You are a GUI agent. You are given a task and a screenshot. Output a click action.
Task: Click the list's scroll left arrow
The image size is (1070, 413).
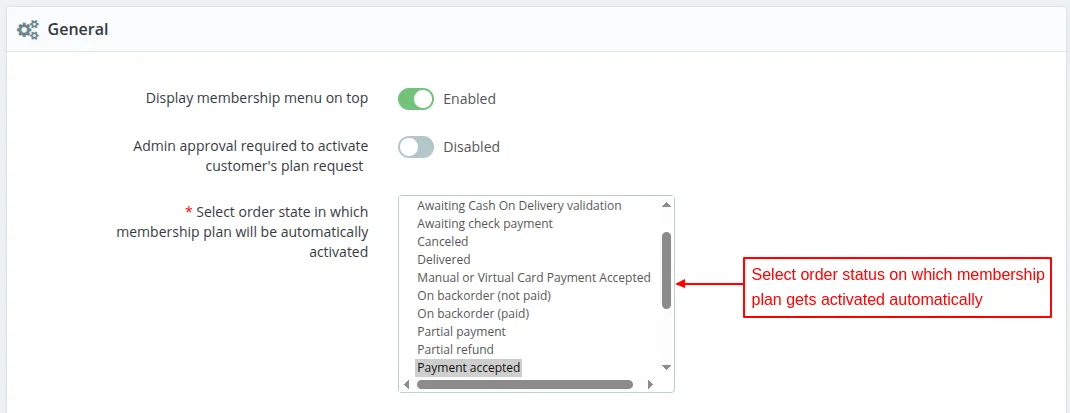point(407,384)
